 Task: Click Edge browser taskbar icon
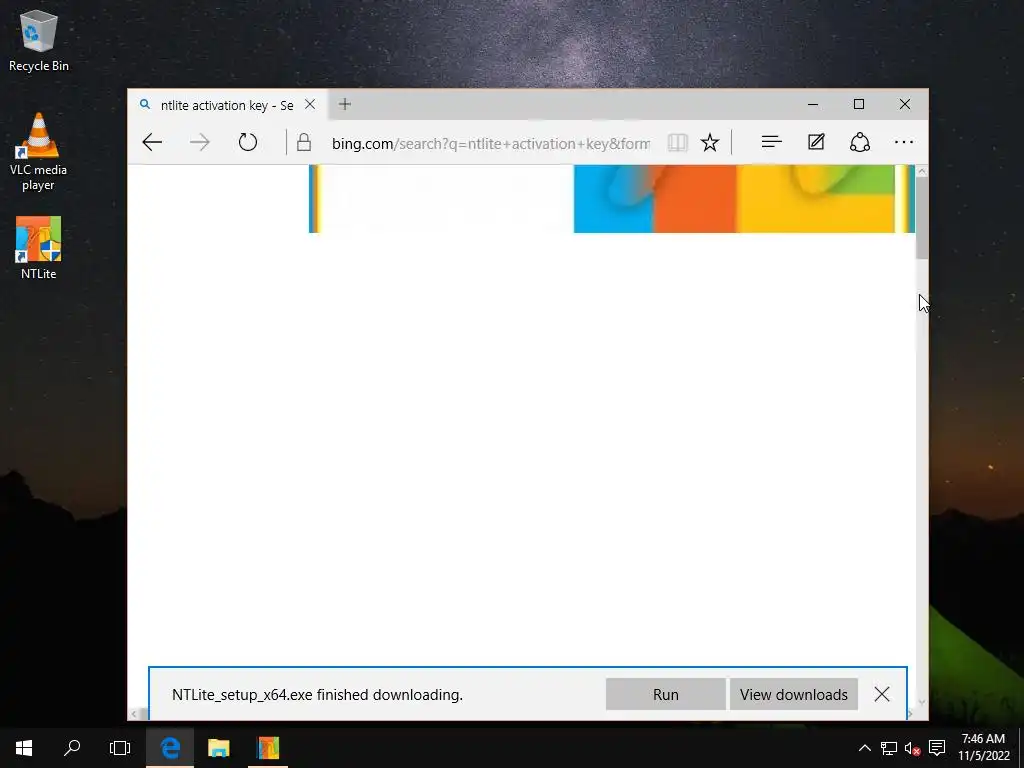click(x=170, y=748)
